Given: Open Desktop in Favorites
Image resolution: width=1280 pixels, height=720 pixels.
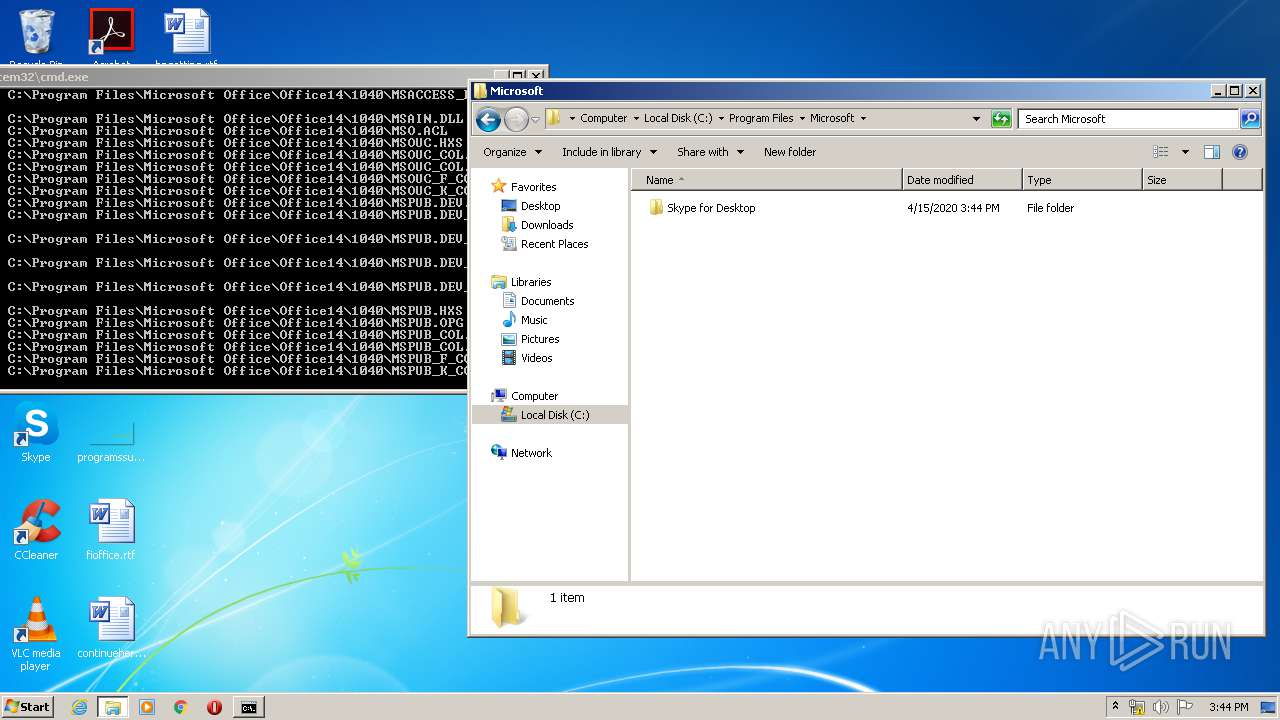Looking at the screenshot, I should point(540,206).
